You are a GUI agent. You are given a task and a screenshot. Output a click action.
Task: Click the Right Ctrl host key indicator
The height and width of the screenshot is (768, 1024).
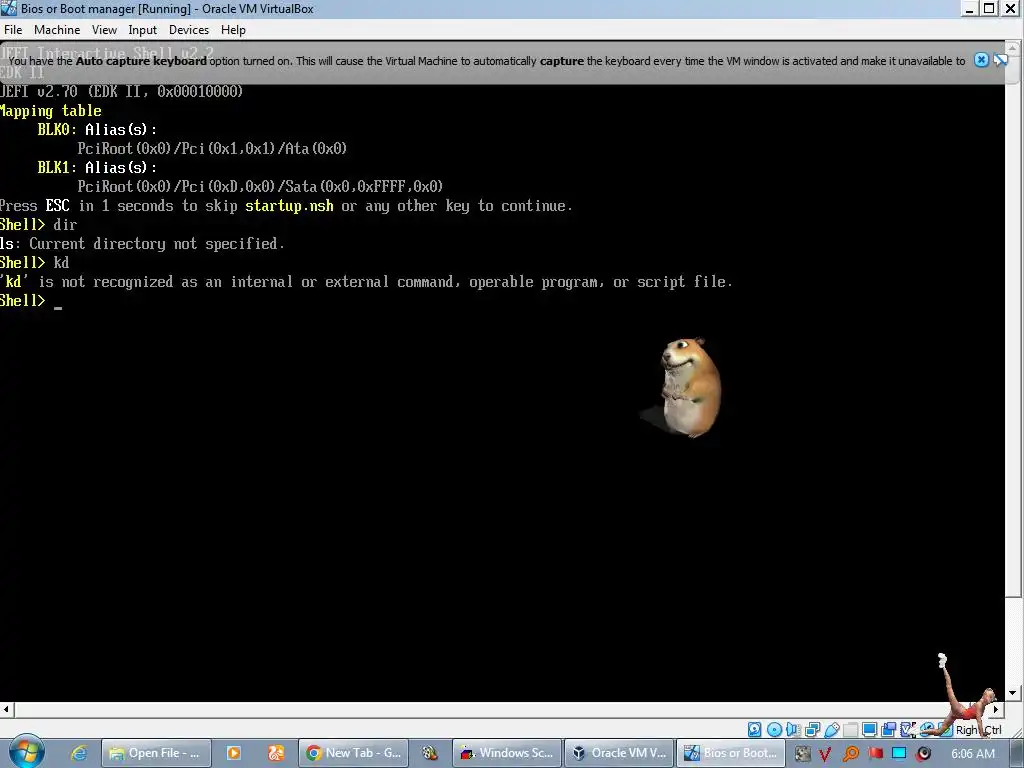978,730
